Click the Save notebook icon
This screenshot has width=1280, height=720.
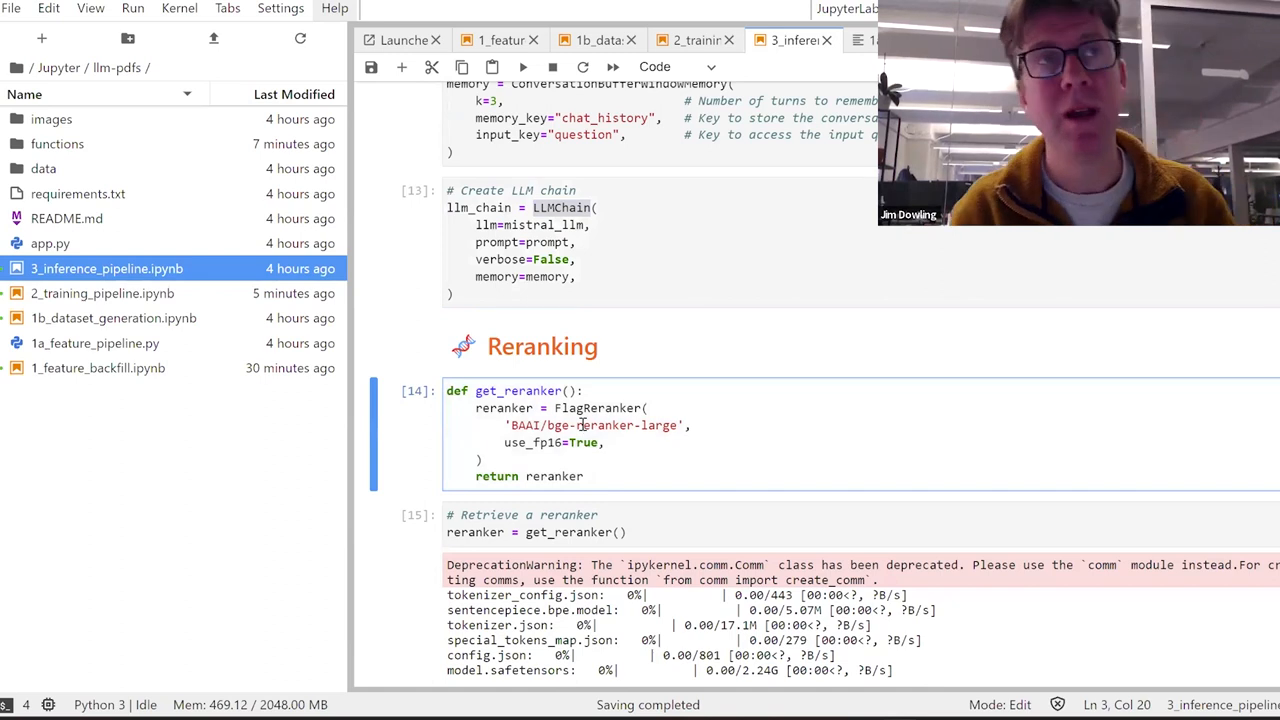[x=371, y=67]
